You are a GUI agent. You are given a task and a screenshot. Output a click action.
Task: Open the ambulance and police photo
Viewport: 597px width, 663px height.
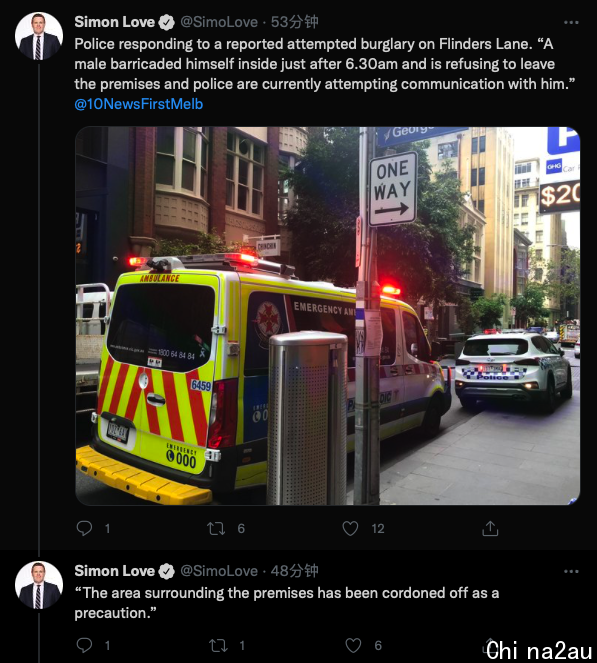click(x=328, y=316)
